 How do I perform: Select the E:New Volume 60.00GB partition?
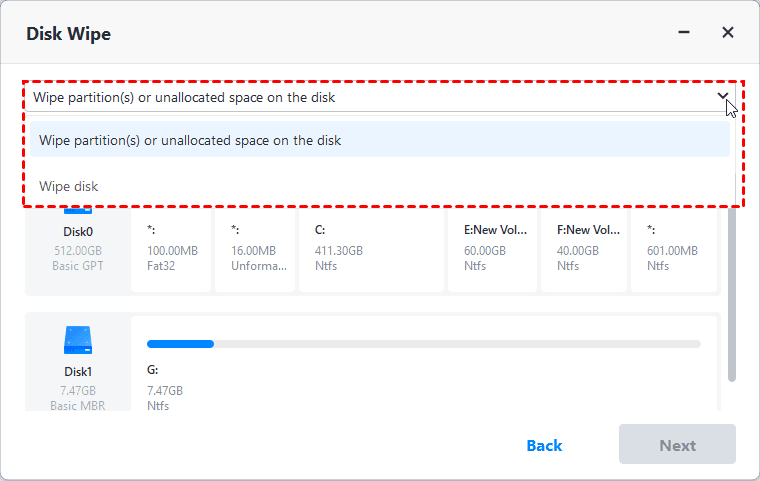pos(491,248)
